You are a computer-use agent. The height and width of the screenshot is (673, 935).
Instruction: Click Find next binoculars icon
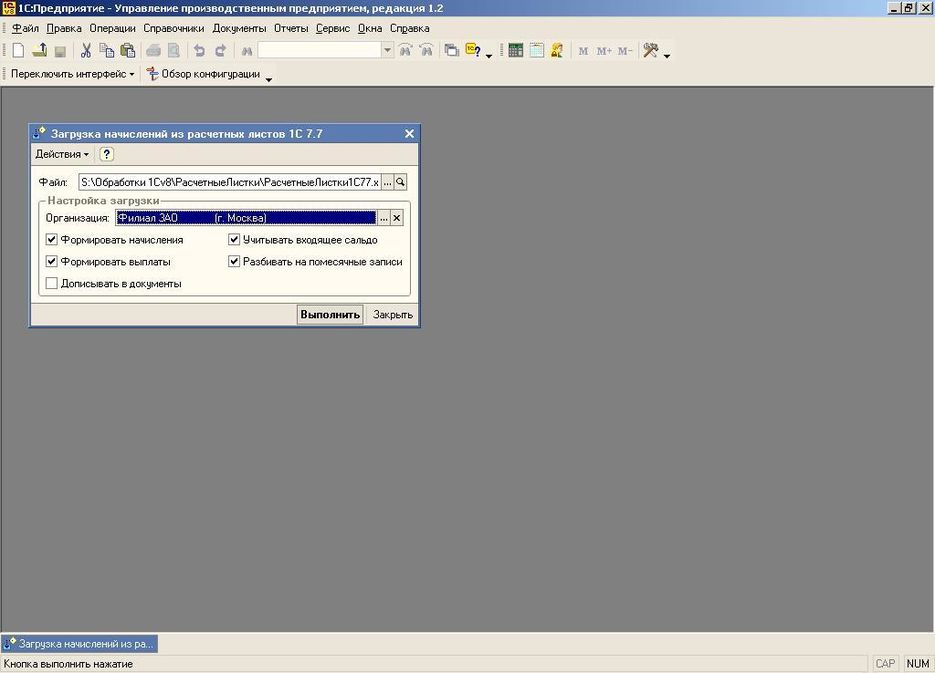pyautogui.click(x=405, y=51)
